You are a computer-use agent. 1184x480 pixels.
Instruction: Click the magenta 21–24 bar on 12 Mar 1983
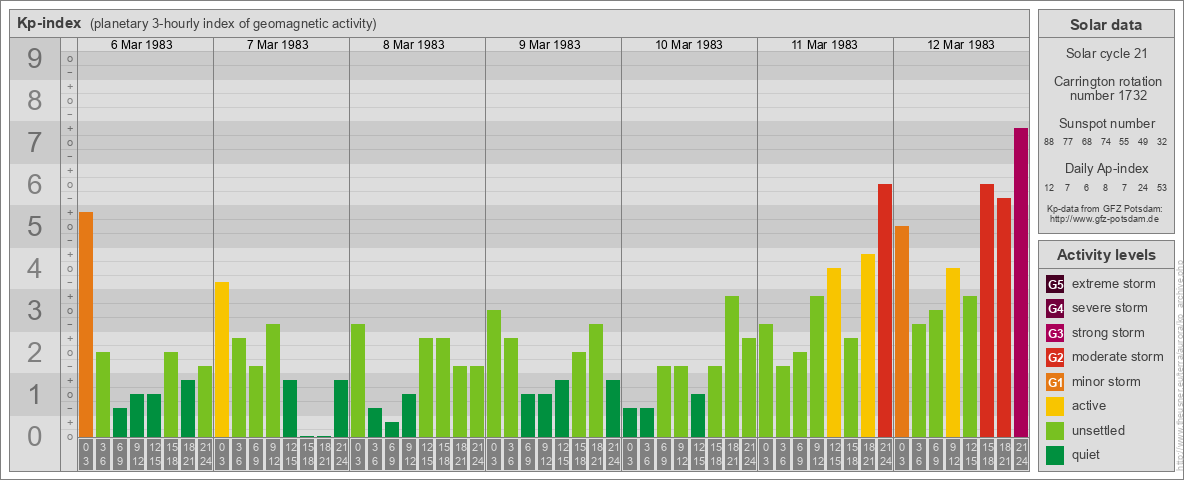coord(1021,282)
